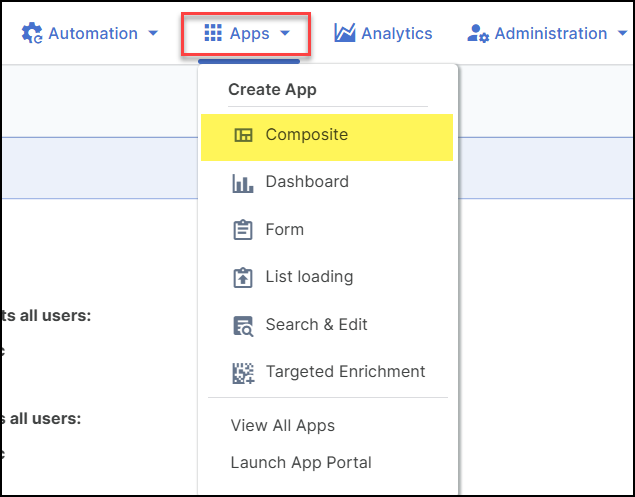Click the Analytics line chart icon
This screenshot has width=635, height=497.
(345, 34)
